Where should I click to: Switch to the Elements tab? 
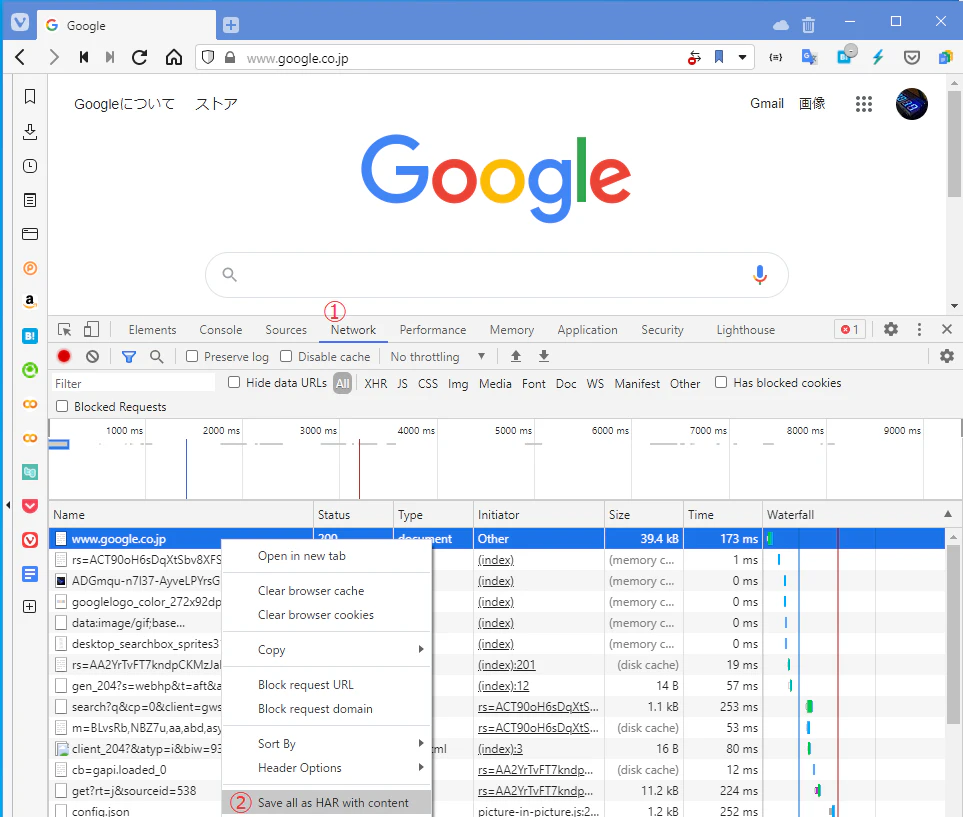152,330
